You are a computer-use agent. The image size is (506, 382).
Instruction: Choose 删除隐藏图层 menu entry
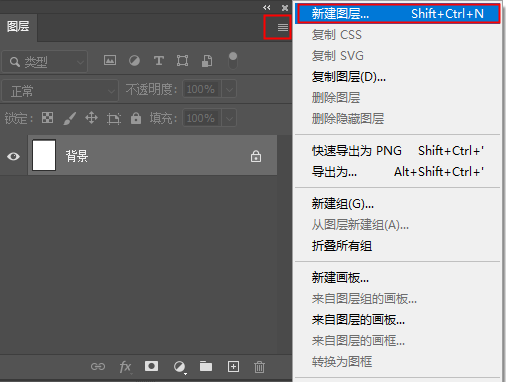pos(397,119)
